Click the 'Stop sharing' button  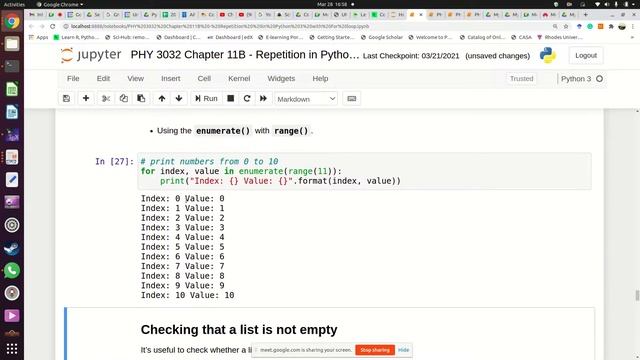click(375, 350)
